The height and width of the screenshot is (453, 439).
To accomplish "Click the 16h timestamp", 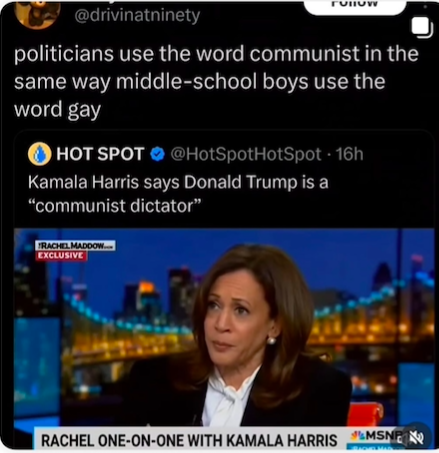I will 349,154.
